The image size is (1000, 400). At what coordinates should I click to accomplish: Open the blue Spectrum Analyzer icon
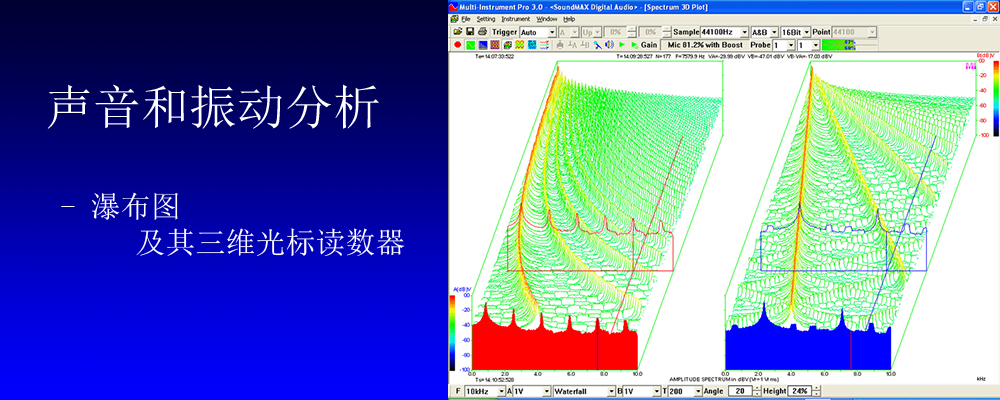pyautogui.click(x=483, y=45)
